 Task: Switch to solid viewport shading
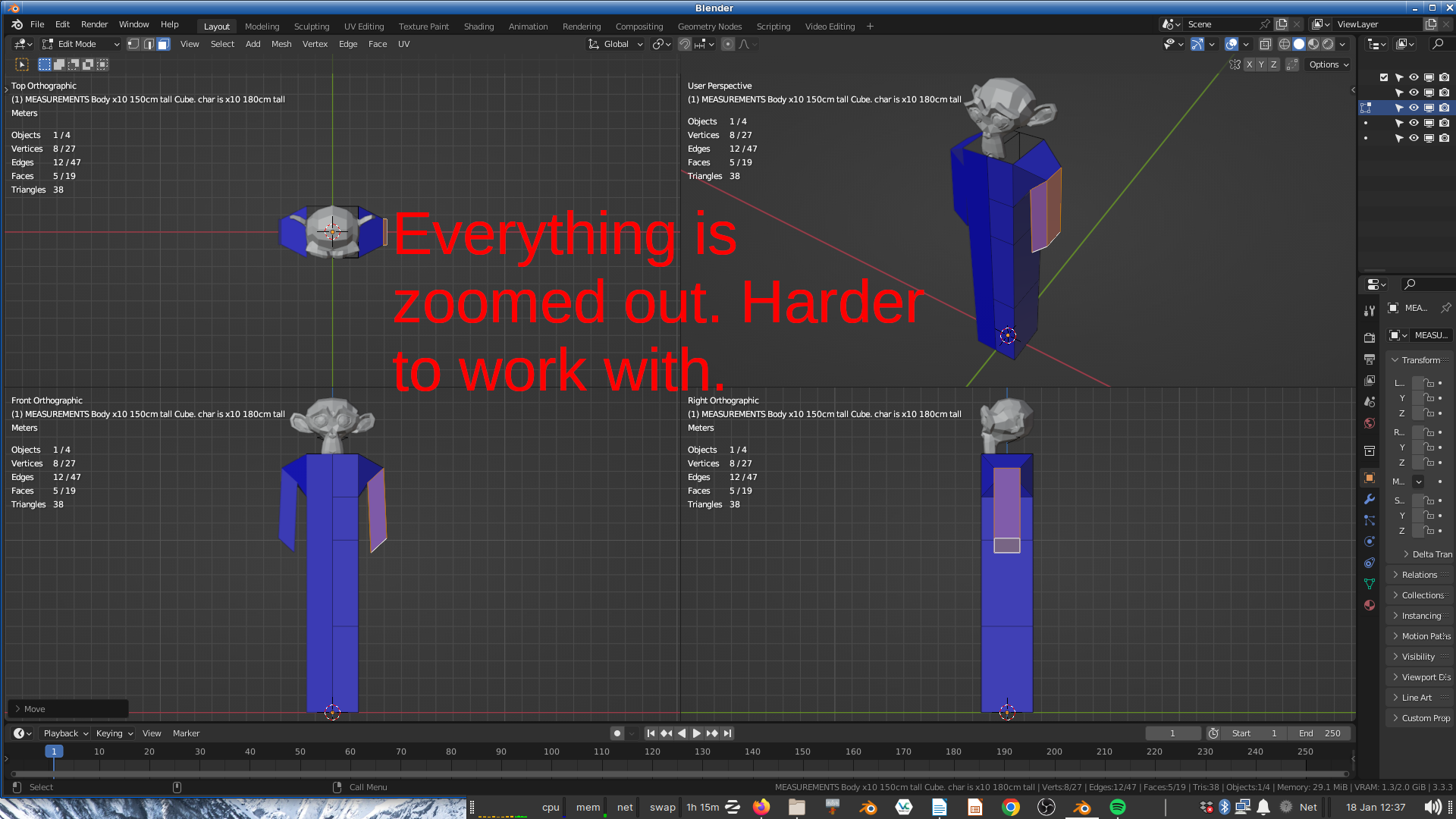tap(1299, 44)
